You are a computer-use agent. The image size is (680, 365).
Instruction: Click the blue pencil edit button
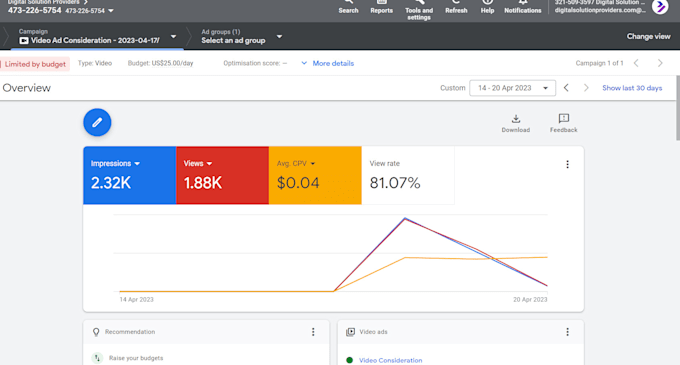pyautogui.click(x=97, y=122)
